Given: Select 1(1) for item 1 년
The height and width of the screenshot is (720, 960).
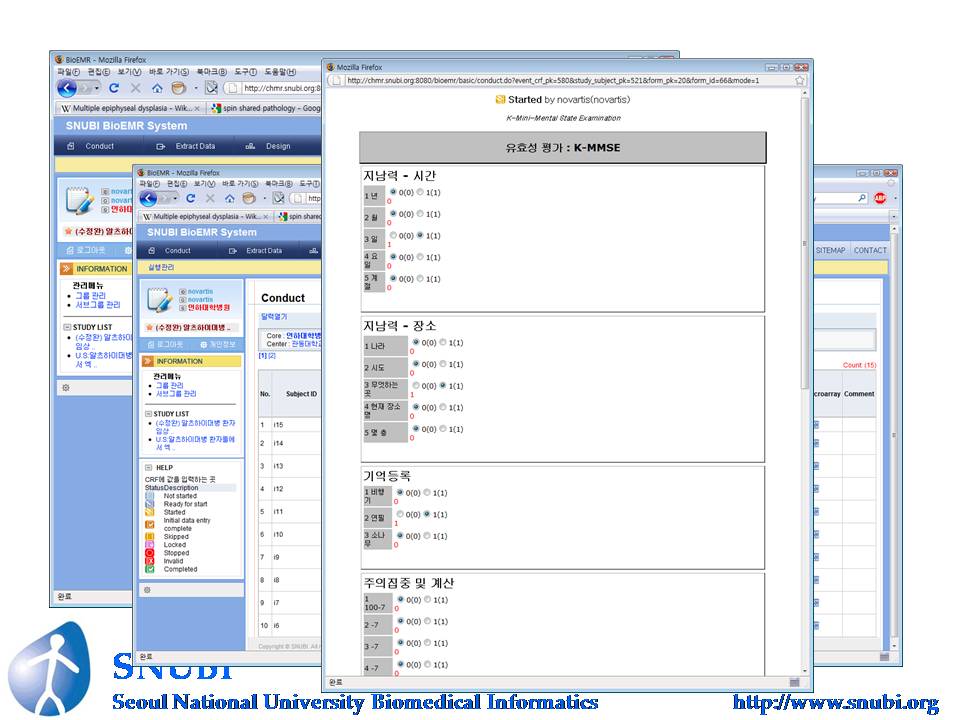Looking at the screenshot, I should (420, 192).
